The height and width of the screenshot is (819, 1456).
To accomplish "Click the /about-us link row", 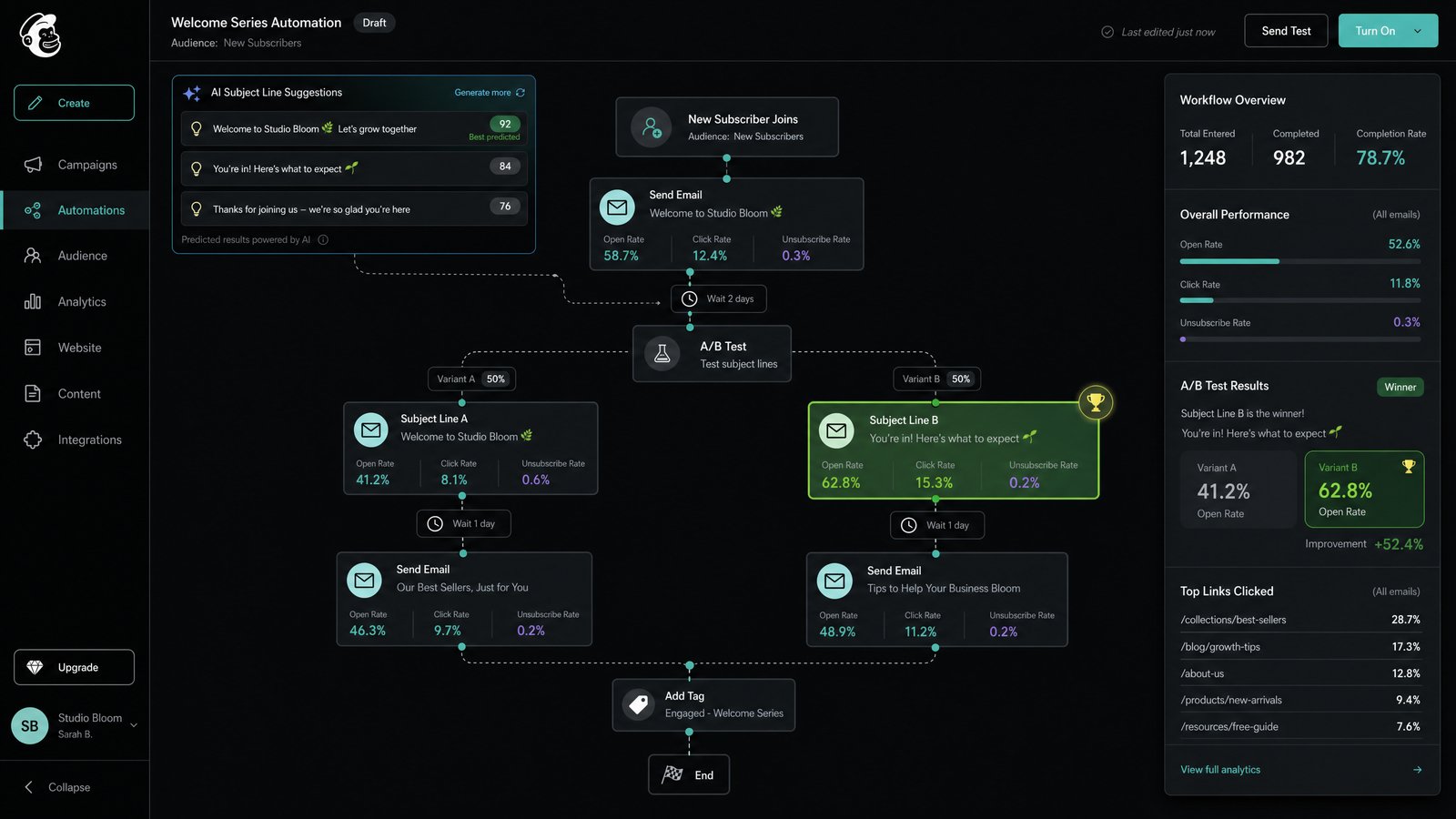I will click(1300, 673).
